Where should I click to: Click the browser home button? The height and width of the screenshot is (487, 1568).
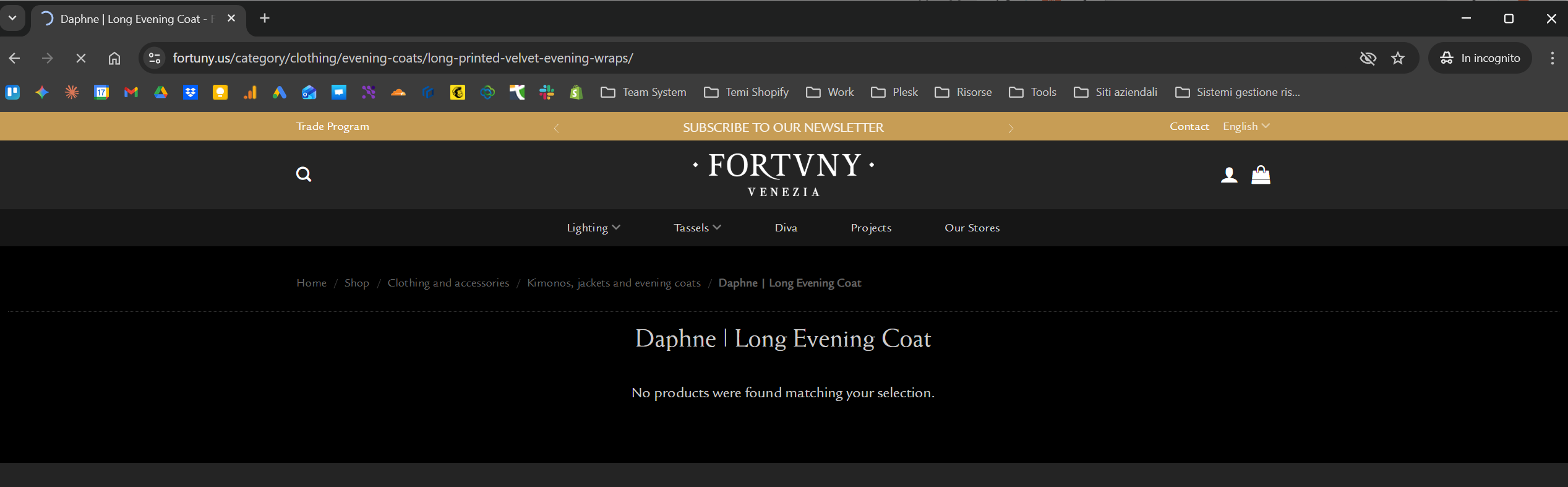[x=114, y=58]
